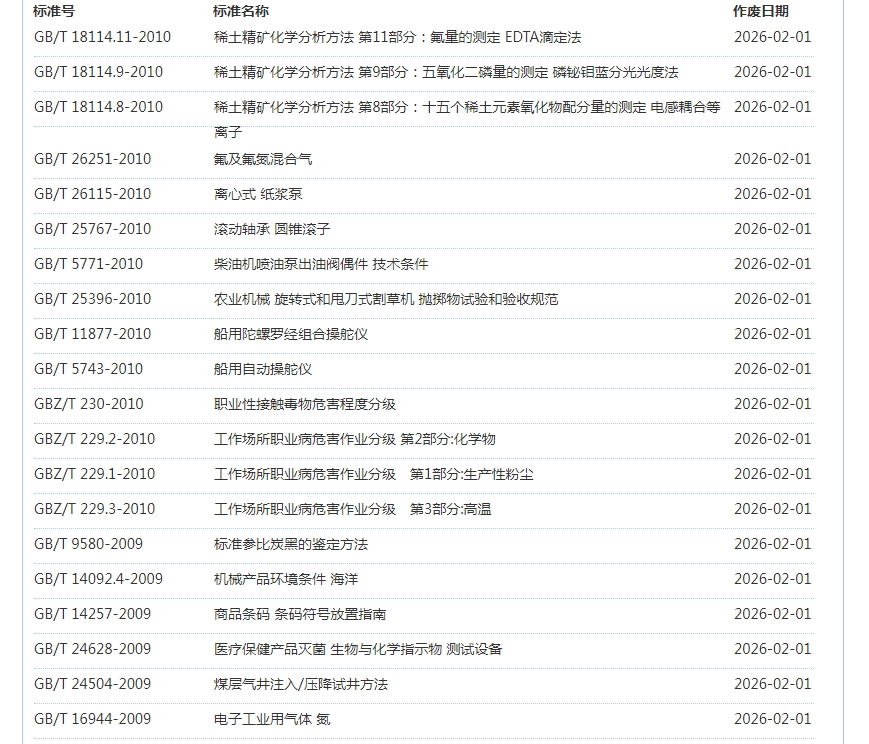
Task: Select 标准参比炭黑的鉴定方法 title
Action: click(x=291, y=544)
